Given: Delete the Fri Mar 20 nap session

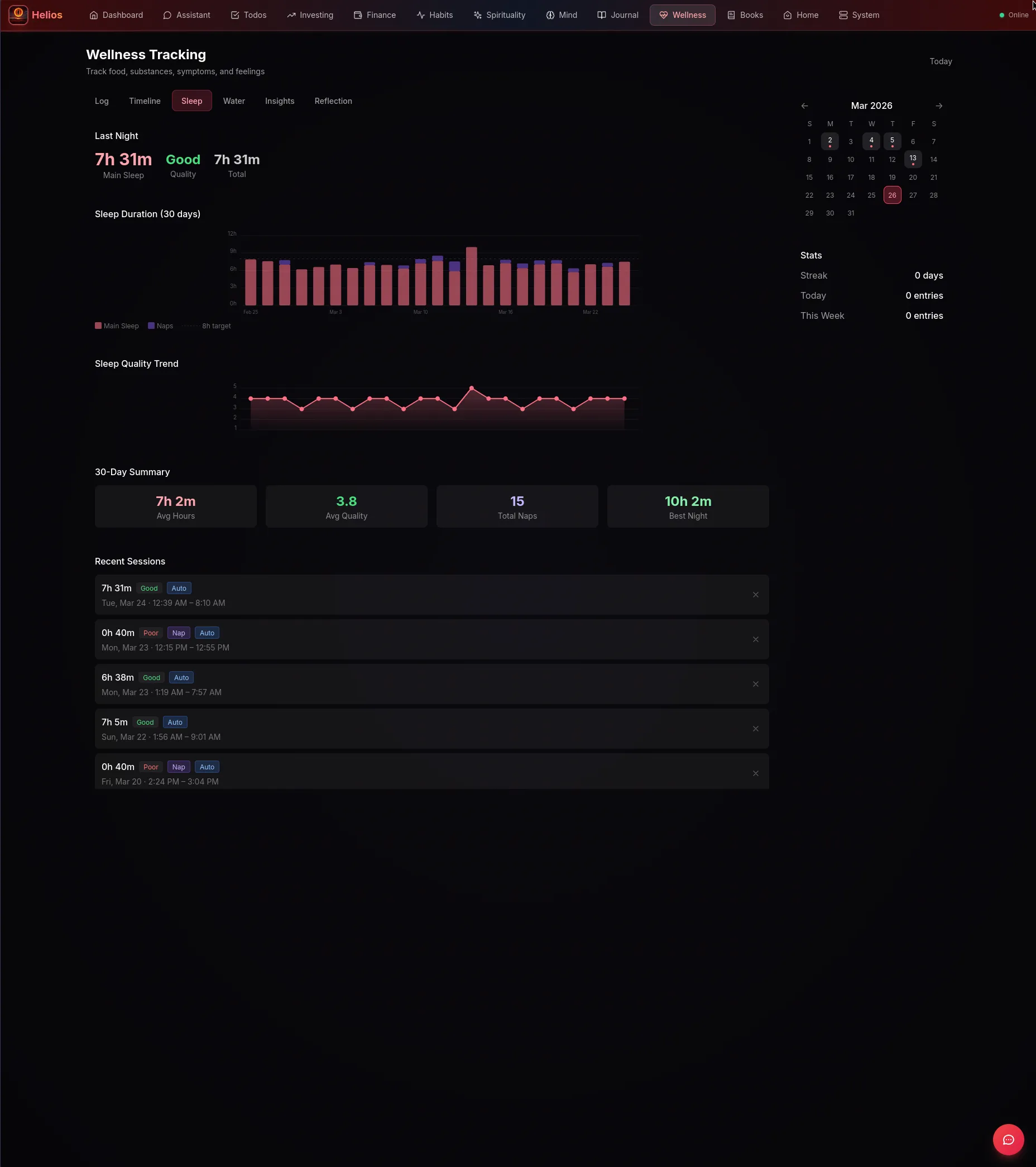Looking at the screenshot, I should 756,773.
